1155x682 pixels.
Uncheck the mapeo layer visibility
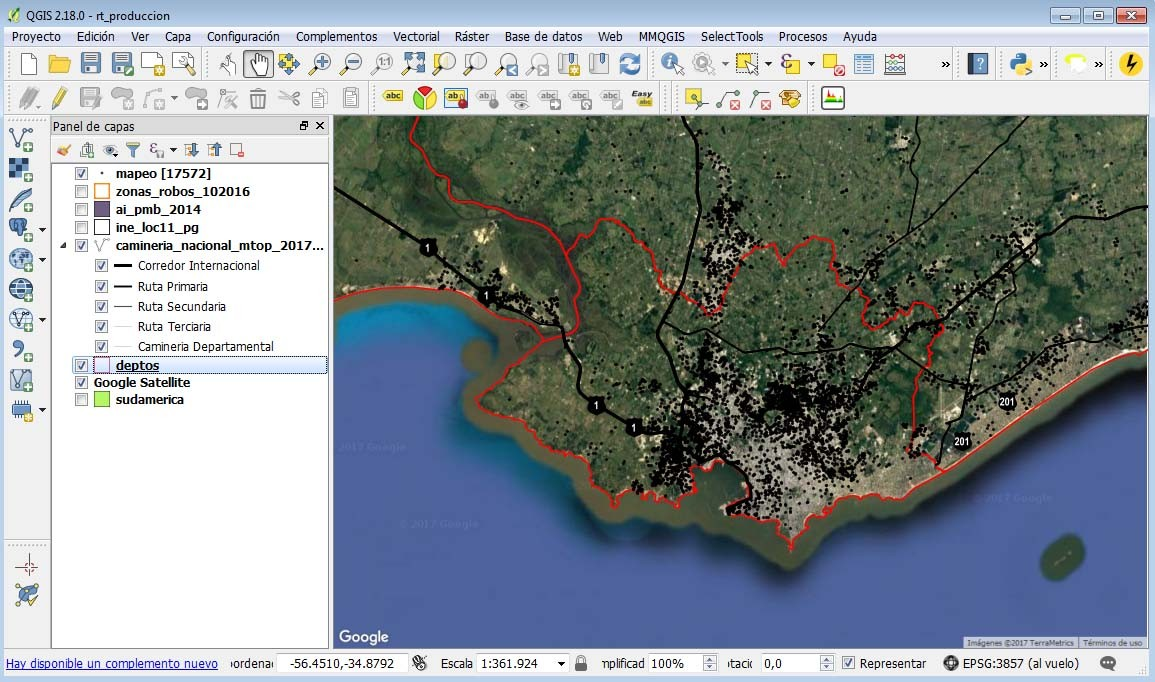tap(82, 174)
